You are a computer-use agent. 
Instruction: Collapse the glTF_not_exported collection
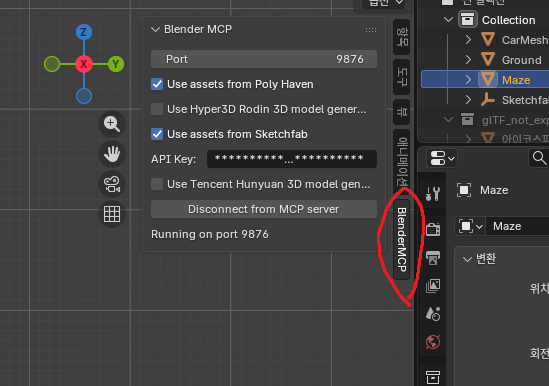tap(449, 120)
